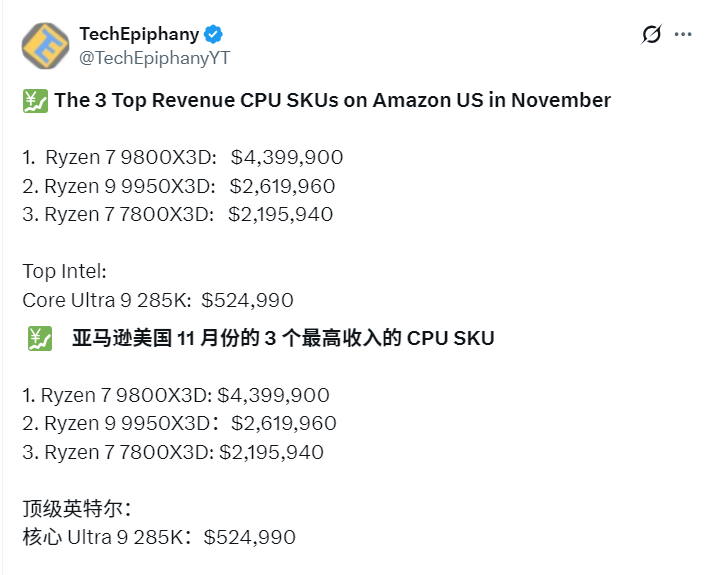Click the translated Ryzen 7 7800X3D line
Image resolution: width=710 pixels, height=575 pixels.
[x=173, y=452]
